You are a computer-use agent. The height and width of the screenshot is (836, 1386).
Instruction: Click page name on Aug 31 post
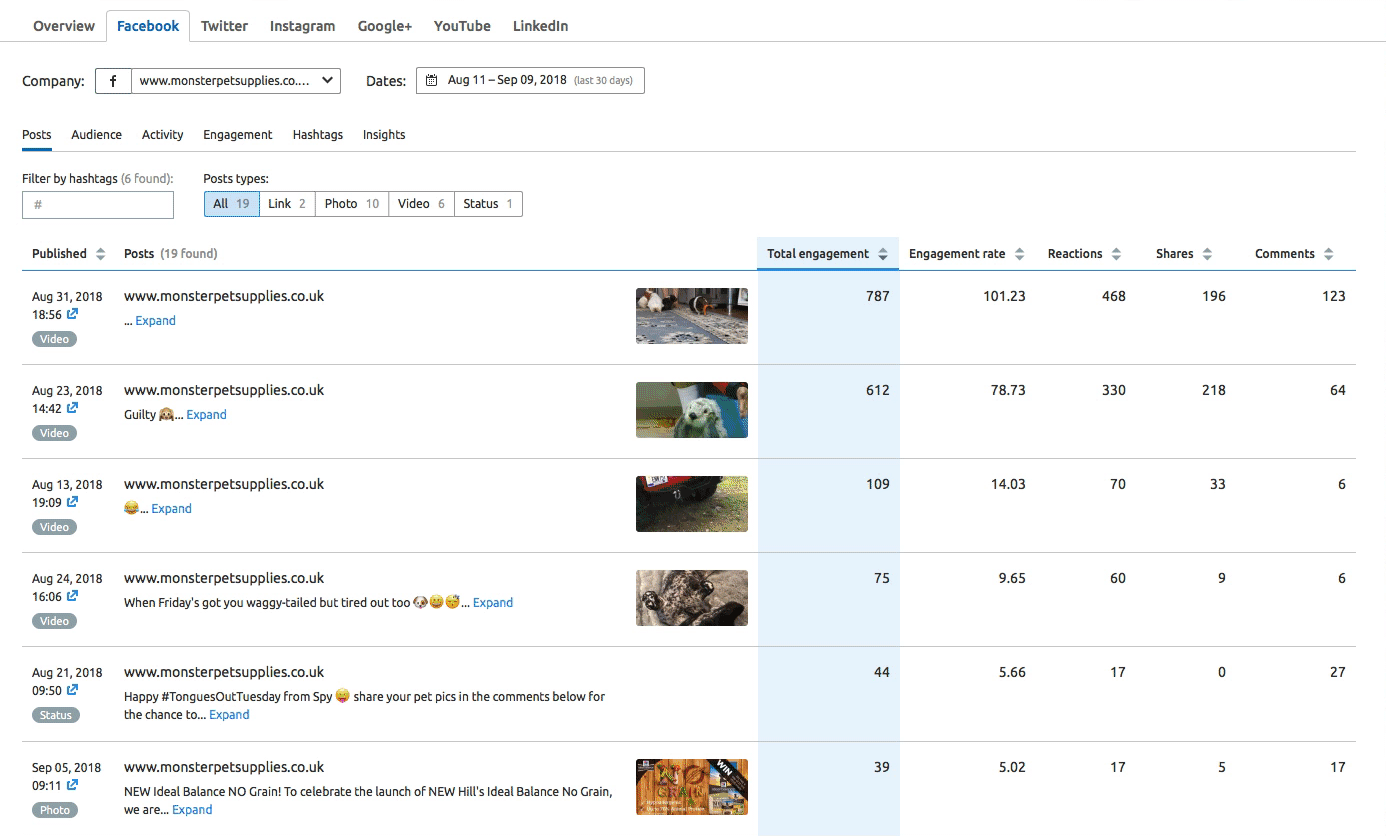point(224,296)
